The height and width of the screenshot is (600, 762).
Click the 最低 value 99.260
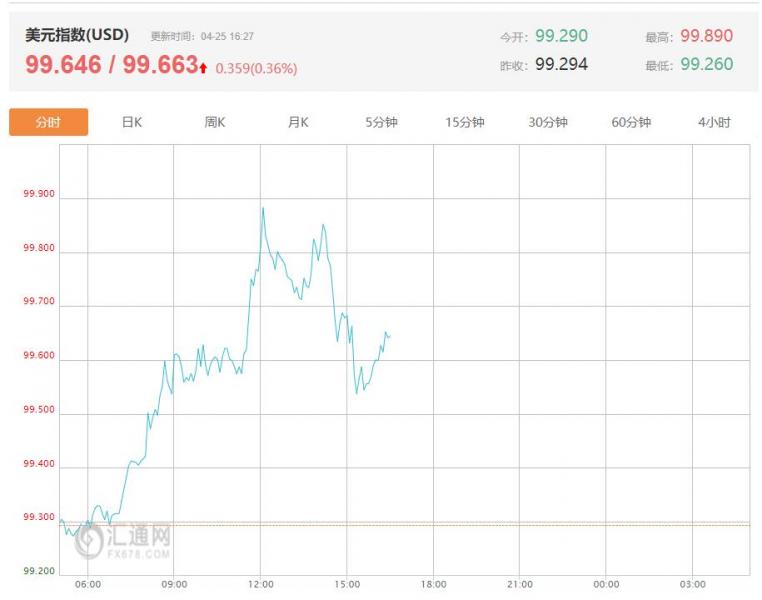706,64
